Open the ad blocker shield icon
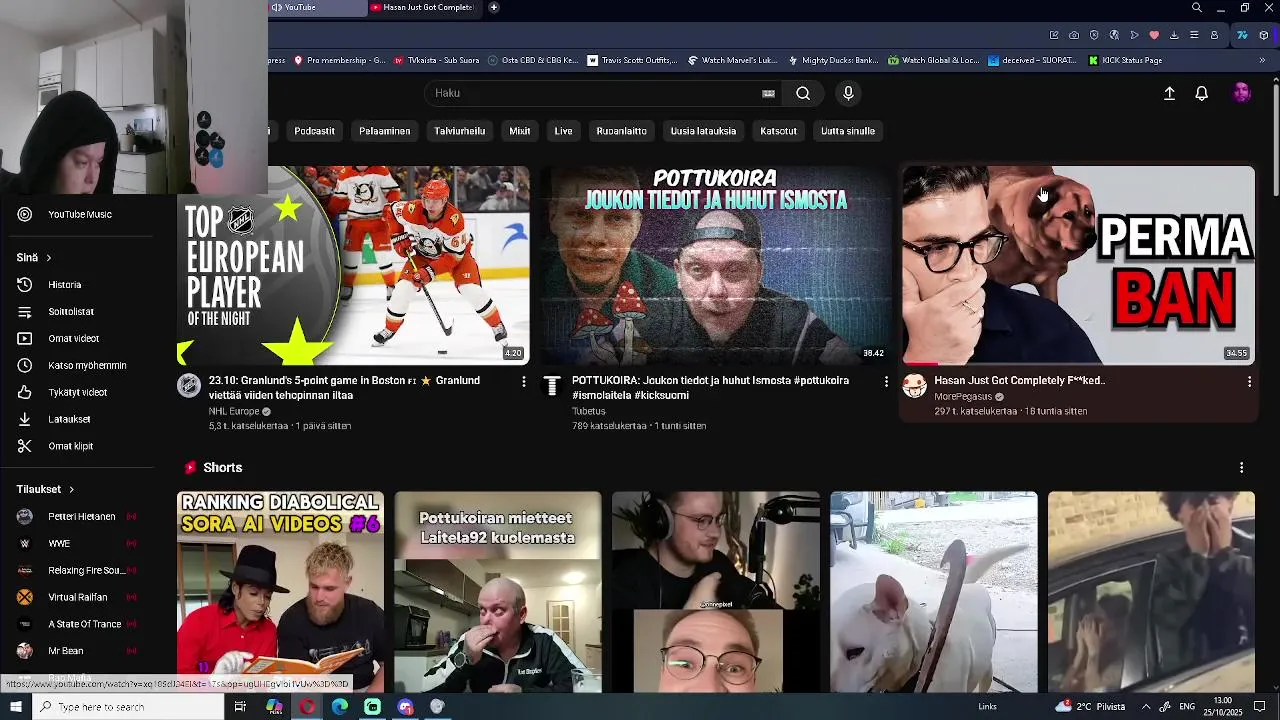This screenshot has height=720, width=1280. 1094,35
